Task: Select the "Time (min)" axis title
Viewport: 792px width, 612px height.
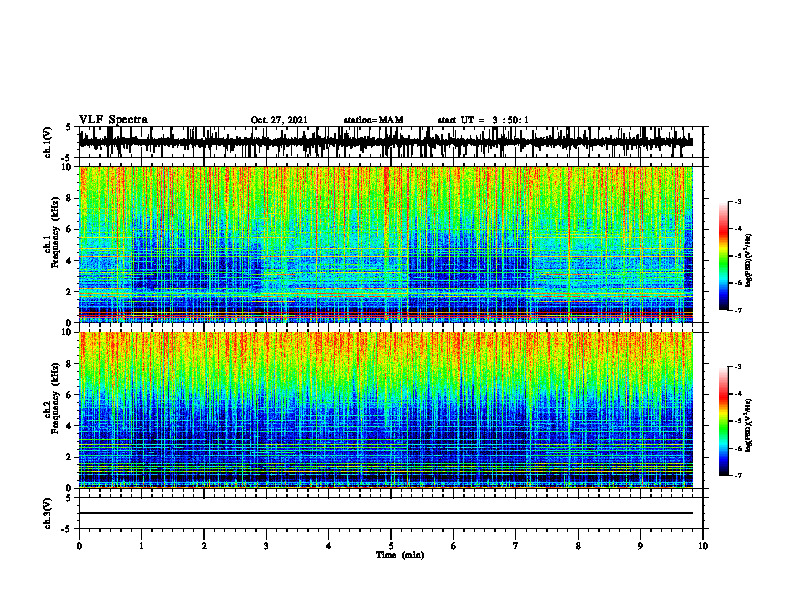Action: point(400,555)
